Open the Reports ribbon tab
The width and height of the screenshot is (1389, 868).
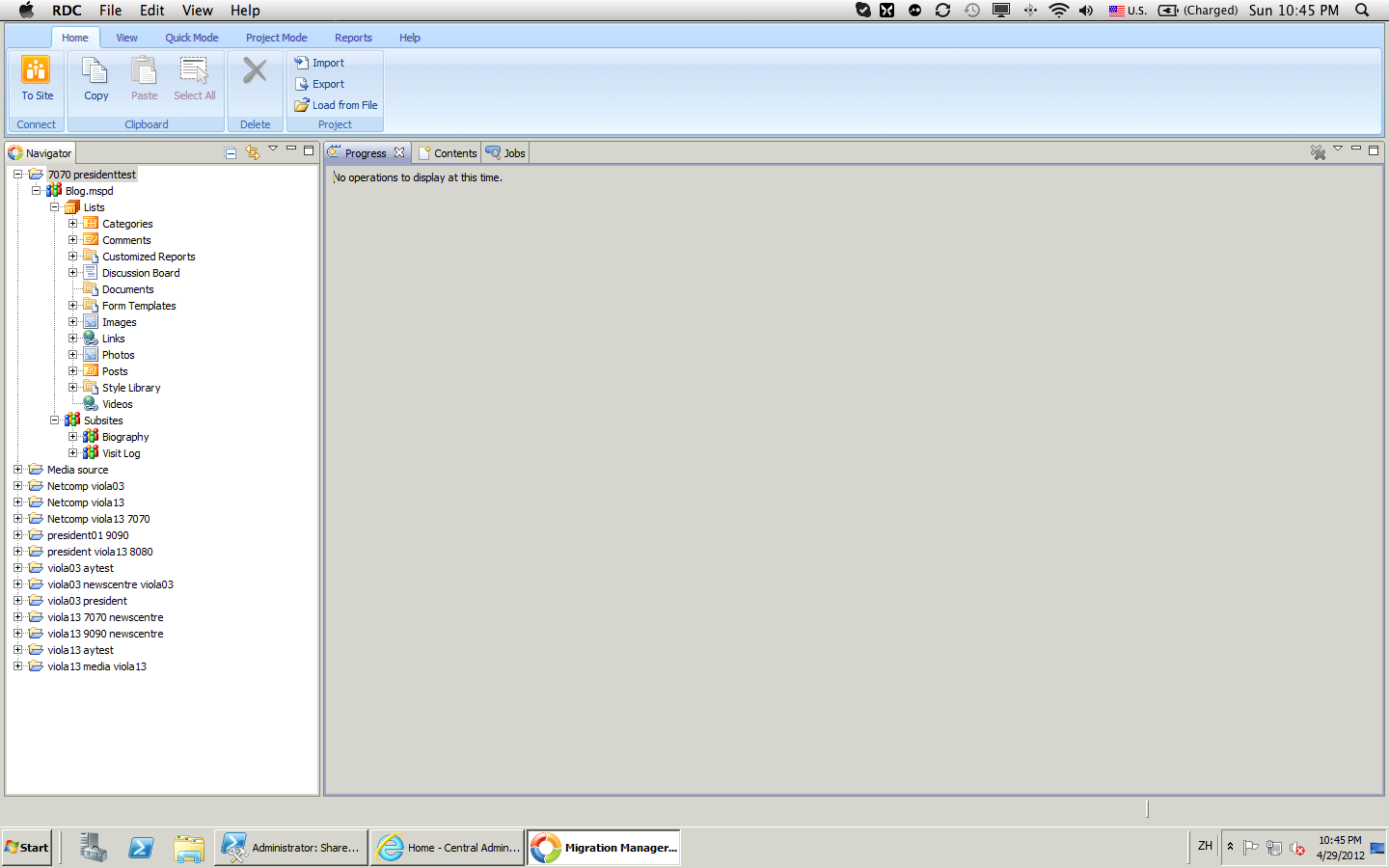click(x=353, y=38)
